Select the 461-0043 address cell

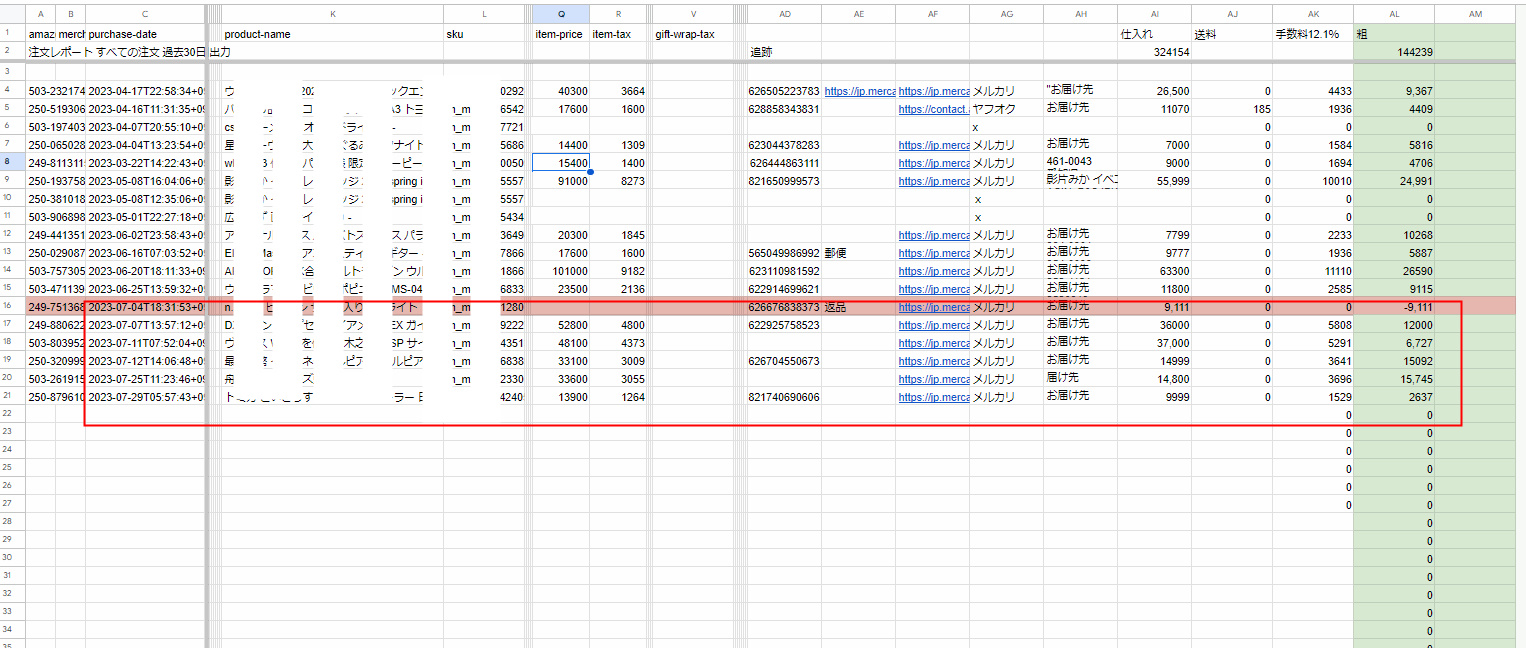click(x=1080, y=163)
